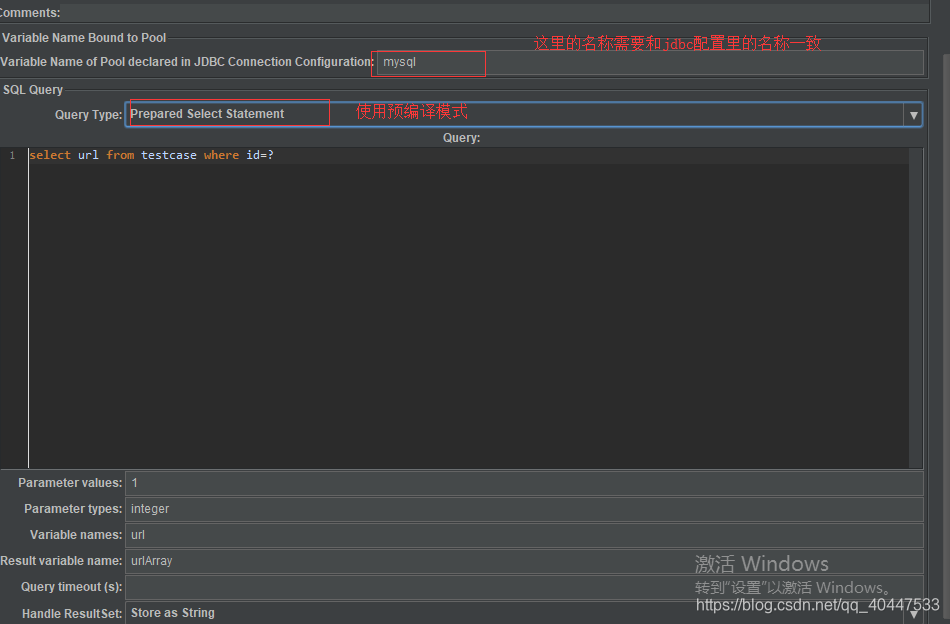Click the 'Handle ResultSet:' label

click(x=72, y=614)
